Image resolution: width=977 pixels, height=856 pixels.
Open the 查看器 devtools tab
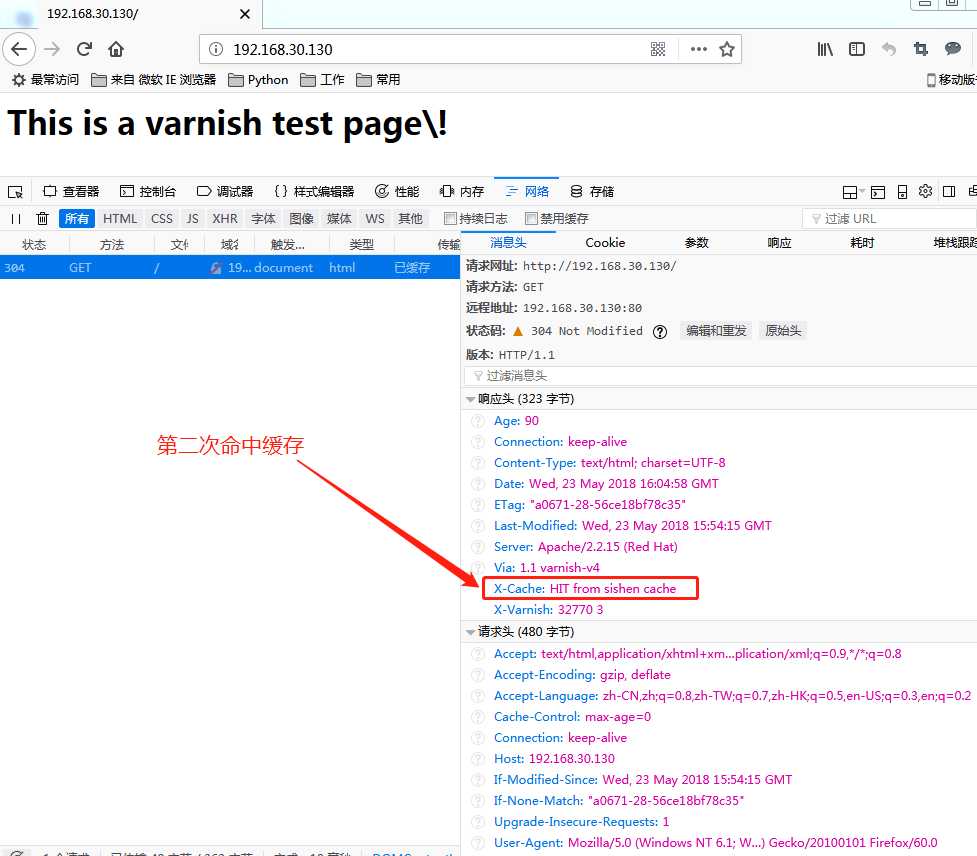pos(72,191)
